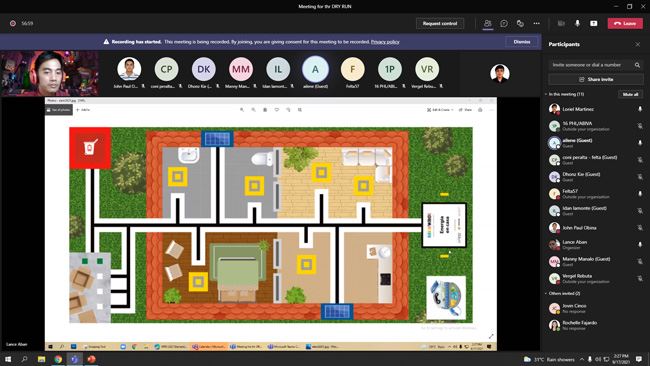Mute Loriel Martinez microphone icon
The width and height of the screenshot is (650, 366).
click(640, 109)
